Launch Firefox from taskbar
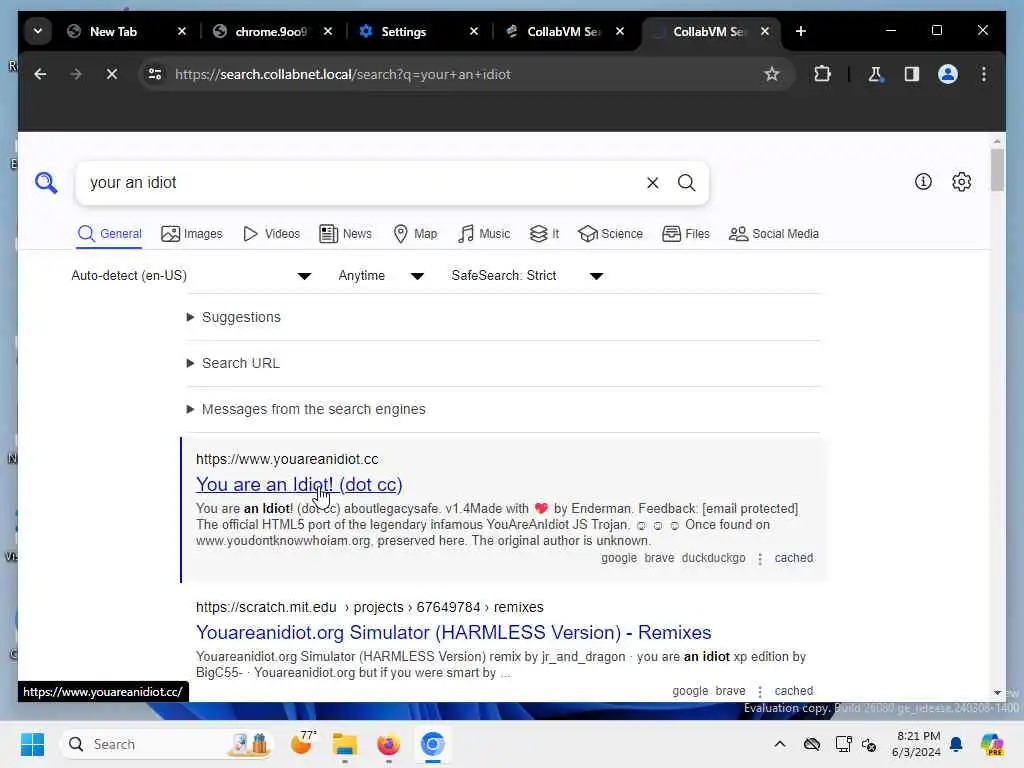 click(x=389, y=744)
